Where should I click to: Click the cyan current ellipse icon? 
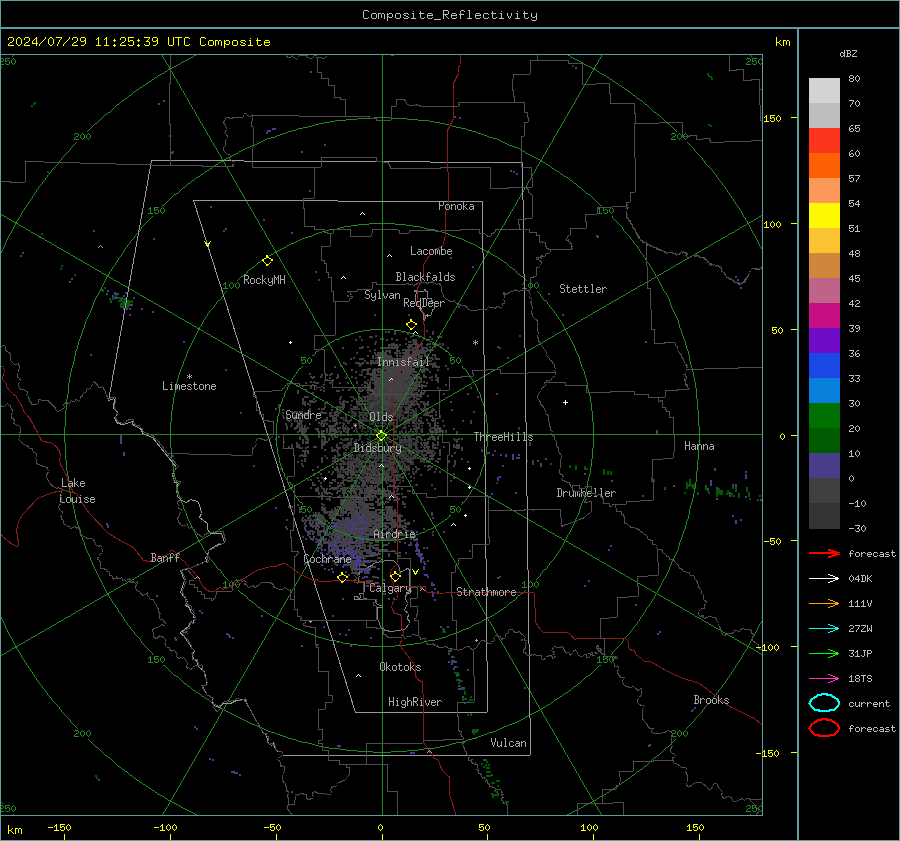click(824, 703)
